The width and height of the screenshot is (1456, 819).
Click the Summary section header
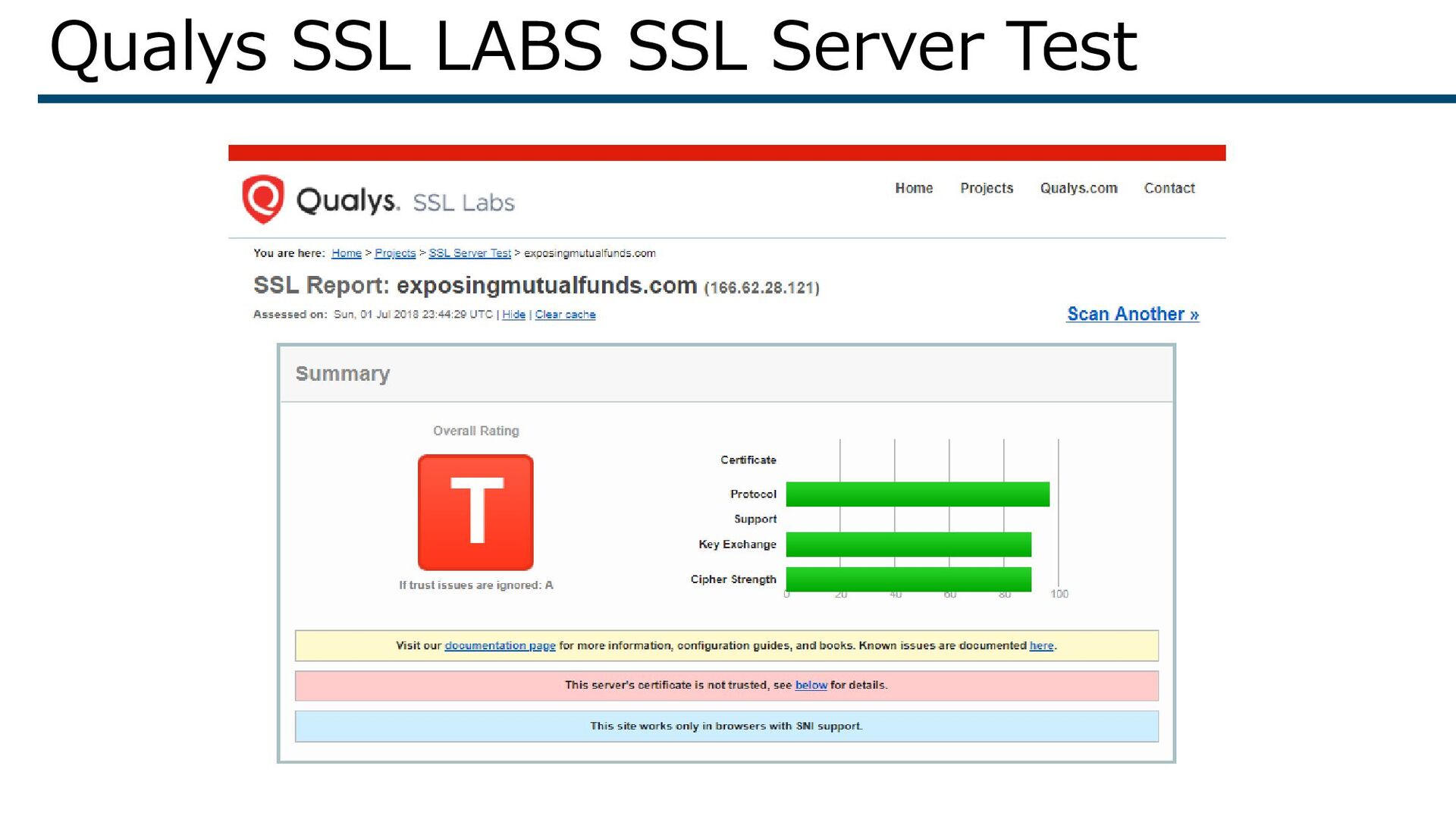[x=343, y=374]
